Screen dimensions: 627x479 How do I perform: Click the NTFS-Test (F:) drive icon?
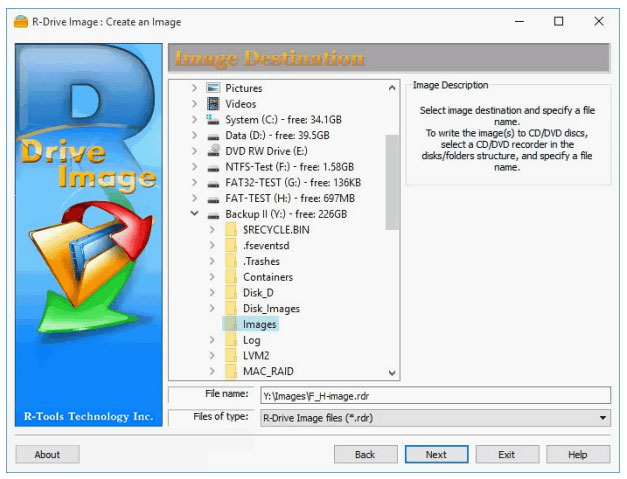point(213,168)
